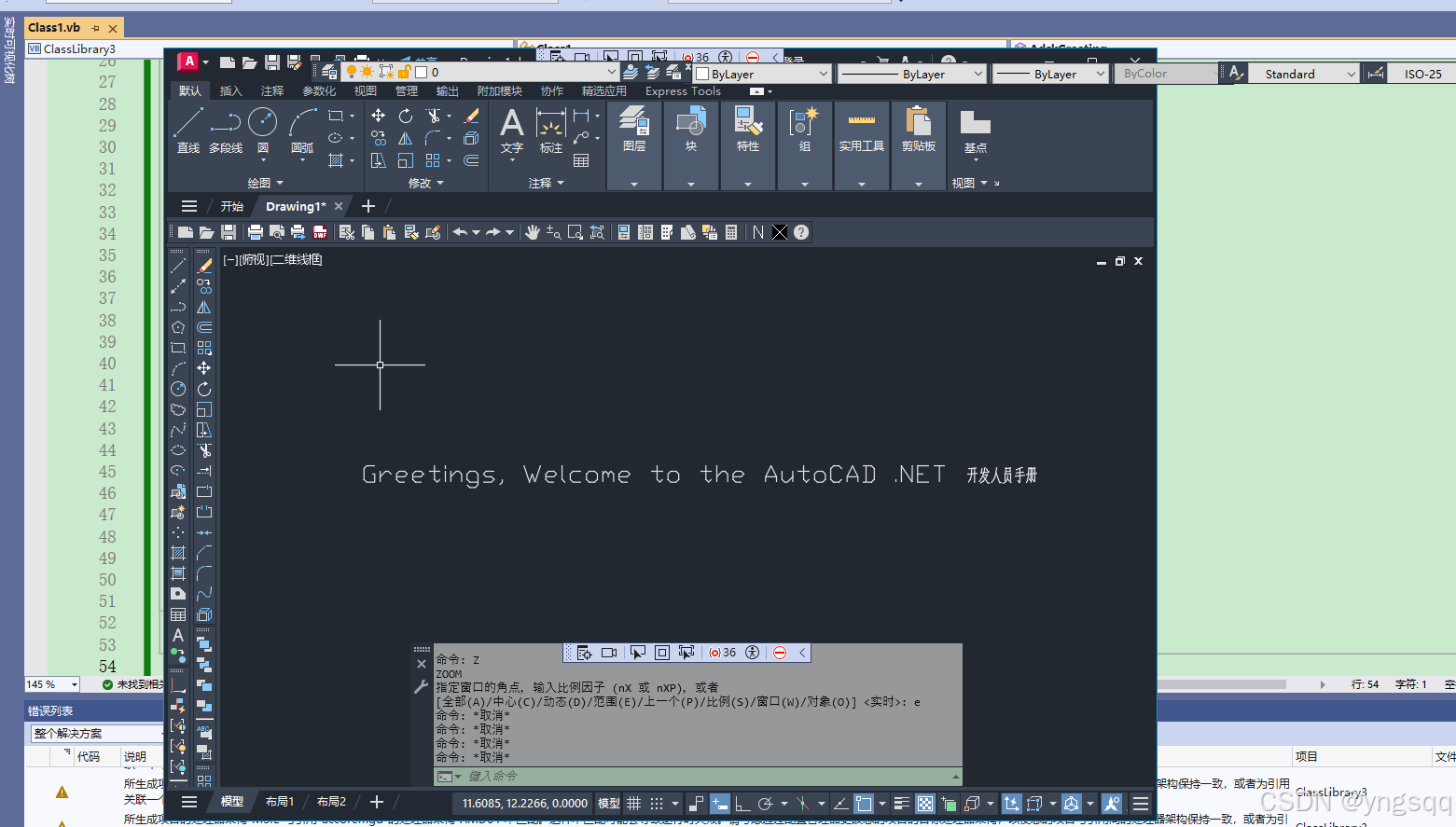Open the layer 0 dropdown list
The width and height of the screenshot is (1456, 827).
612,72
